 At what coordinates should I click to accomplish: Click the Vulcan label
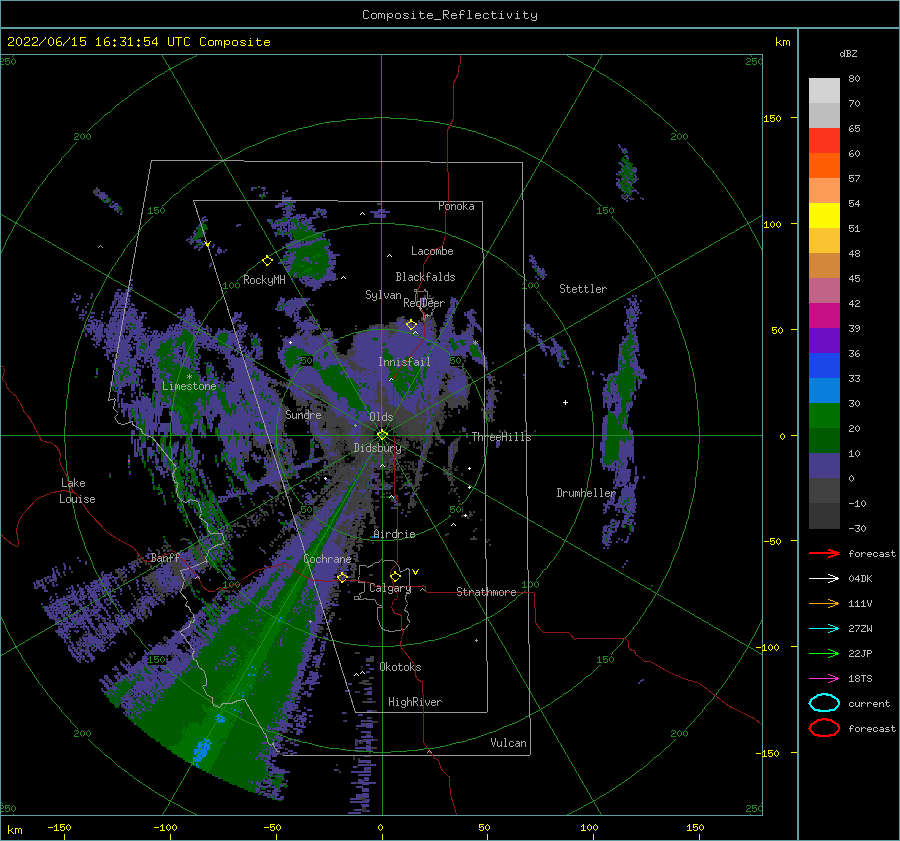pyautogui.click(x=509, y=743)
